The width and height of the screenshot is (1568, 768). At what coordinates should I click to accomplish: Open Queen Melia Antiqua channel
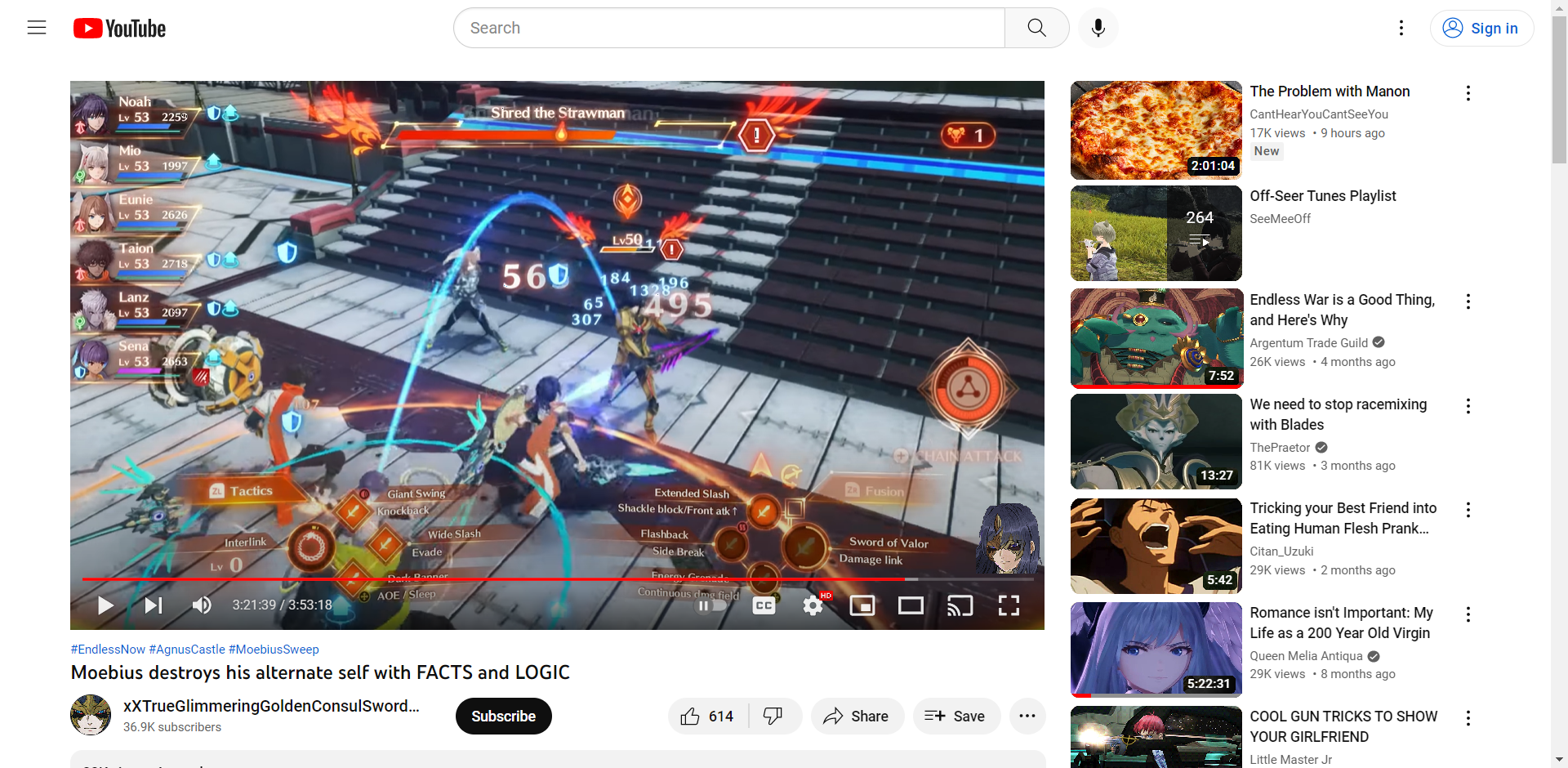(1306, 656)
